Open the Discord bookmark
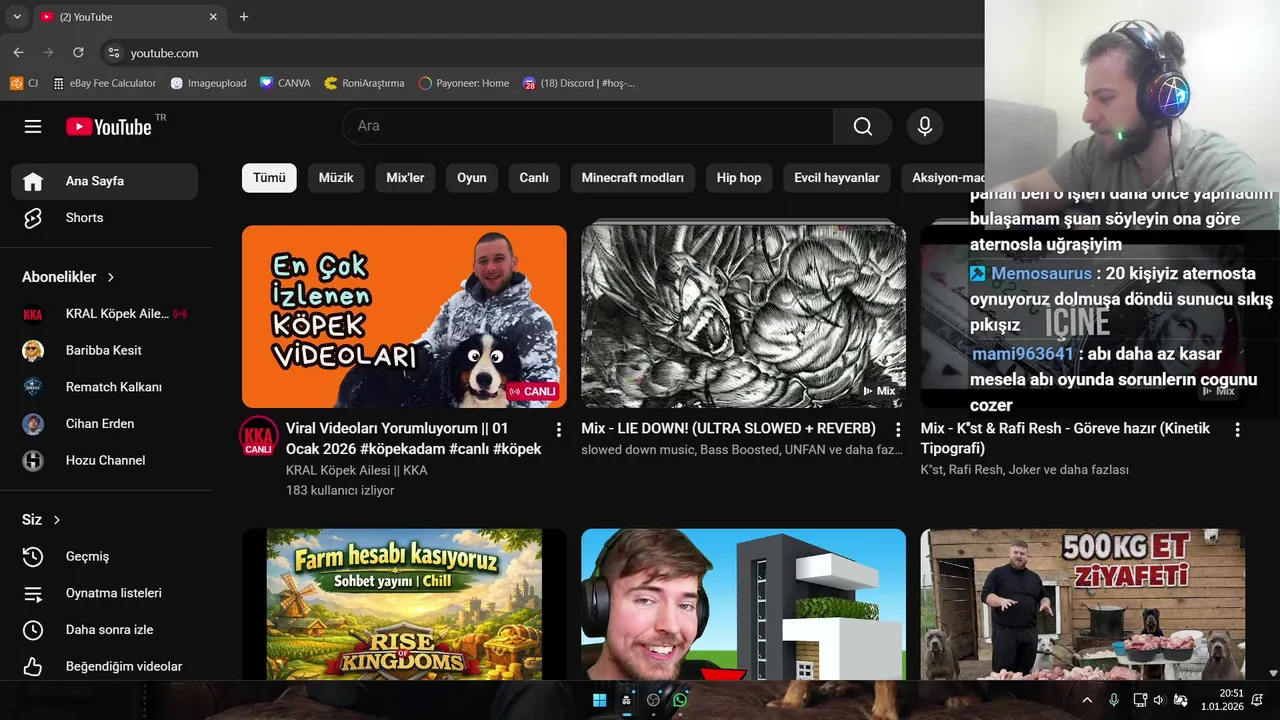The height and width of the screenshot is (720, 1280). coord(579,83)
